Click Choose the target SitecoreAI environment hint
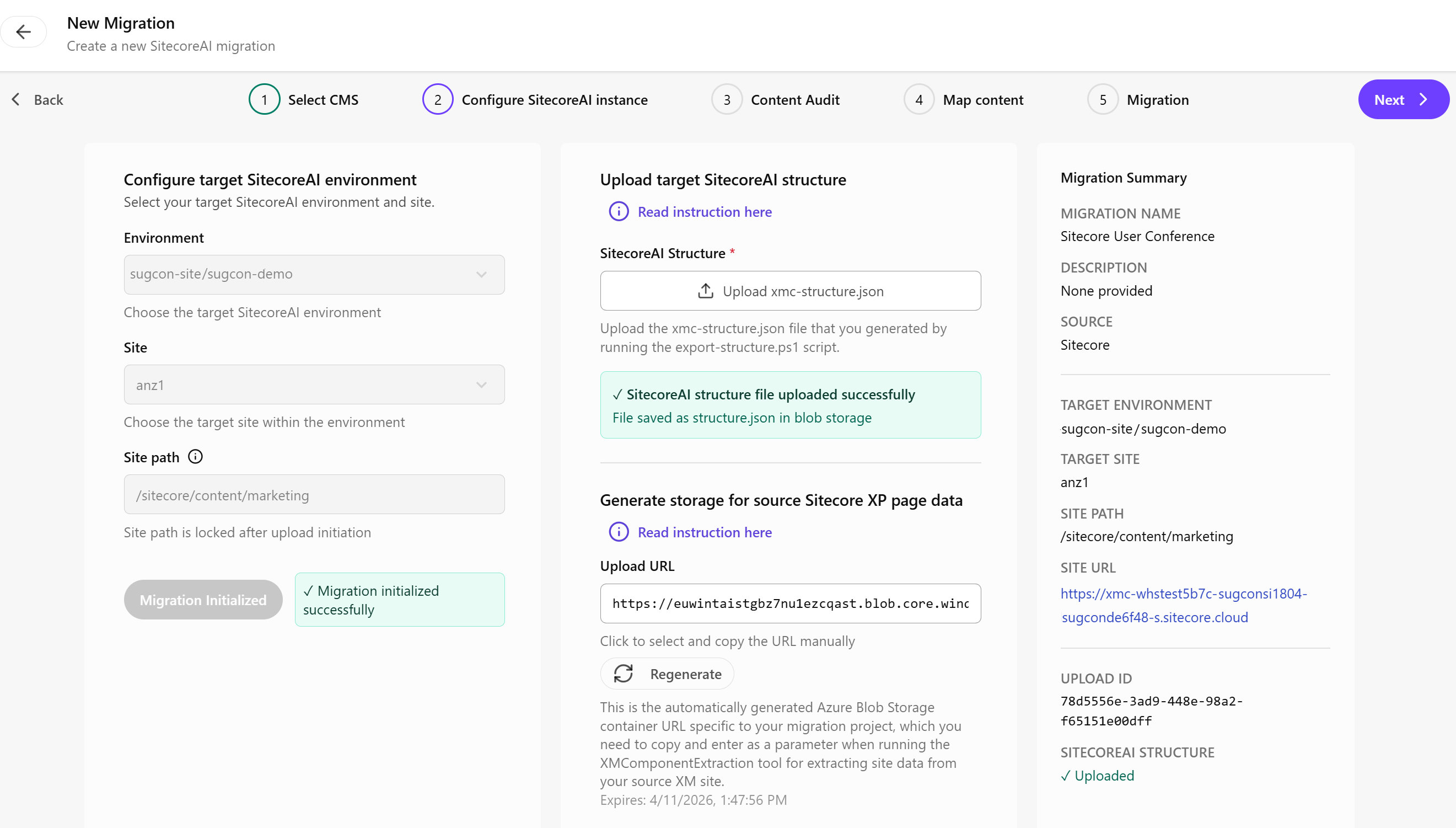The width and height of the screenshot is (1456, 828). 252,312
